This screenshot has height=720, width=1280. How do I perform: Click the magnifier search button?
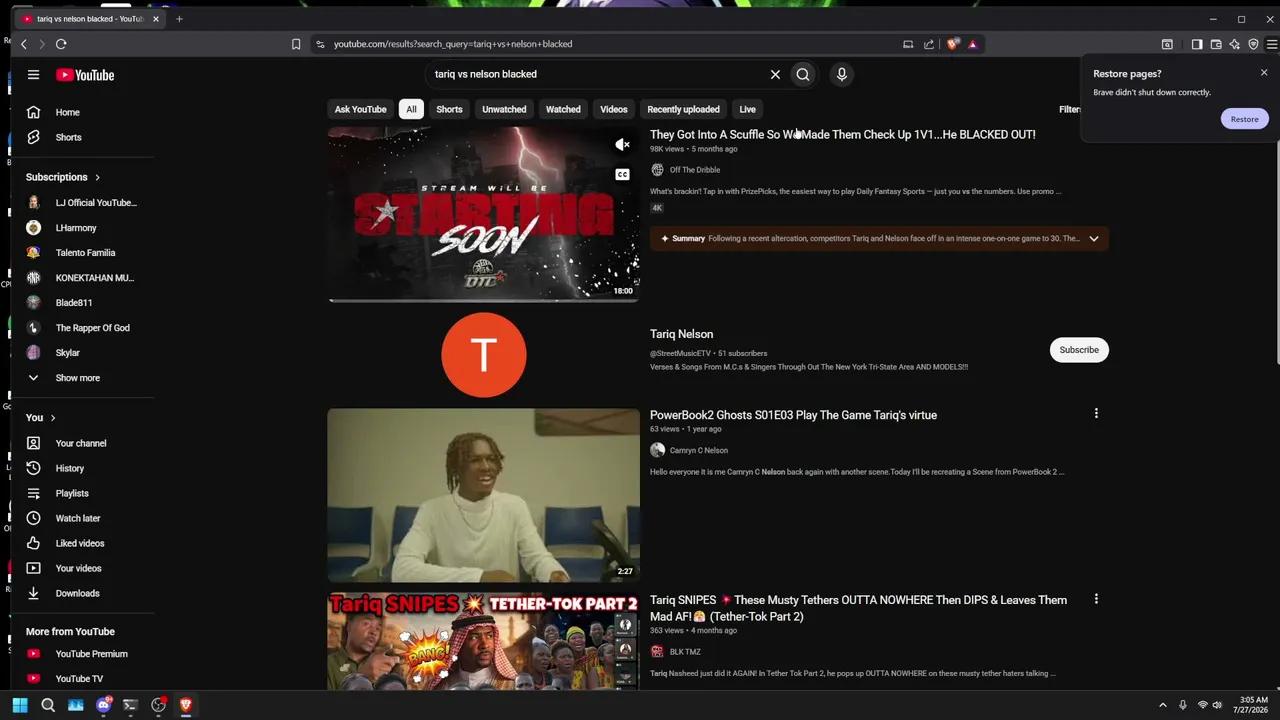803,74
